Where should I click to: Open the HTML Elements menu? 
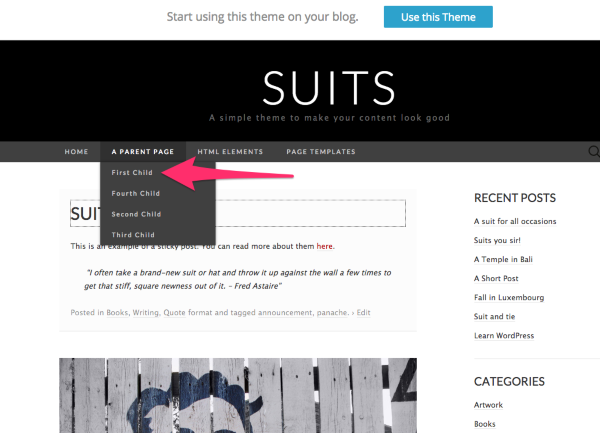pyautogui.click(x=230, y=152)
